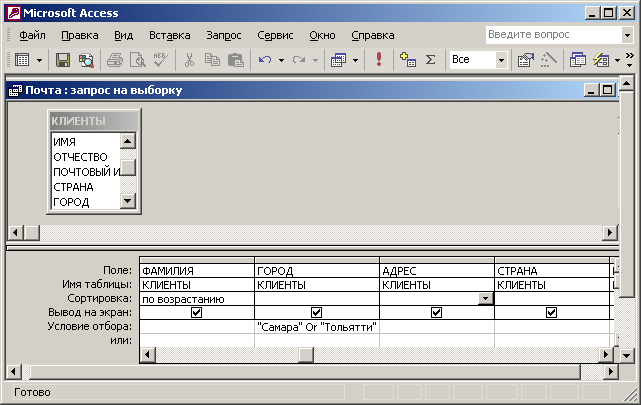Click the ФАМИЛИЯ field cell in grid
The image size is (641, 405).
pos(197,271)
